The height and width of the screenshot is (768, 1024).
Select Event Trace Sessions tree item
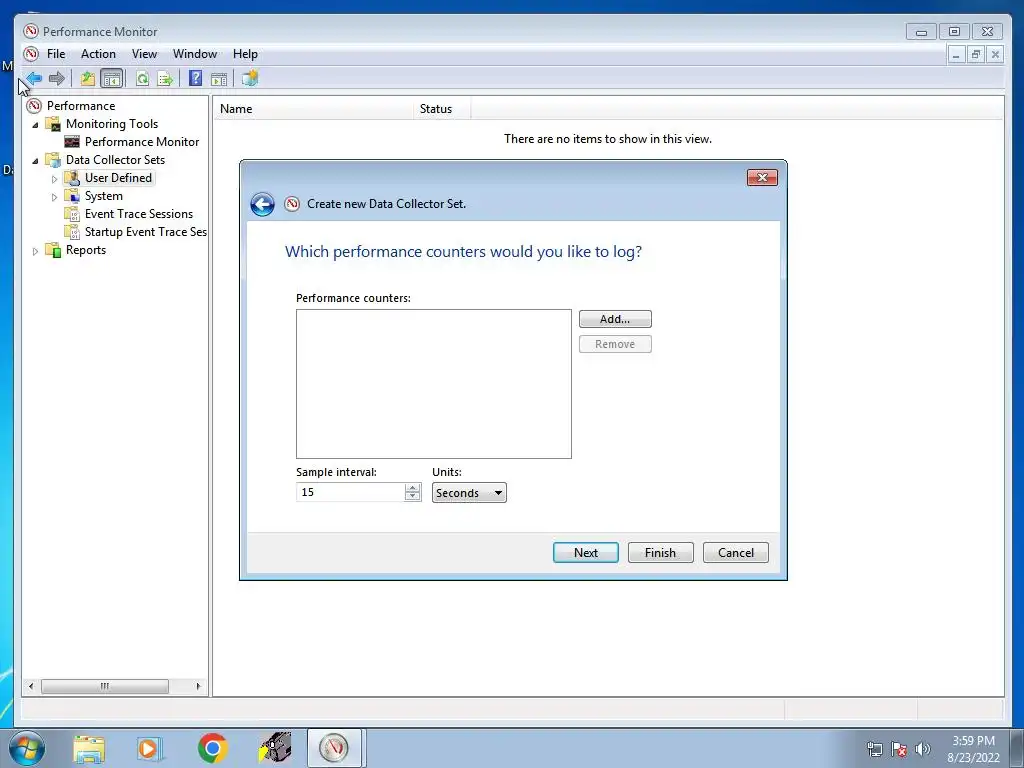coord(138,214)
